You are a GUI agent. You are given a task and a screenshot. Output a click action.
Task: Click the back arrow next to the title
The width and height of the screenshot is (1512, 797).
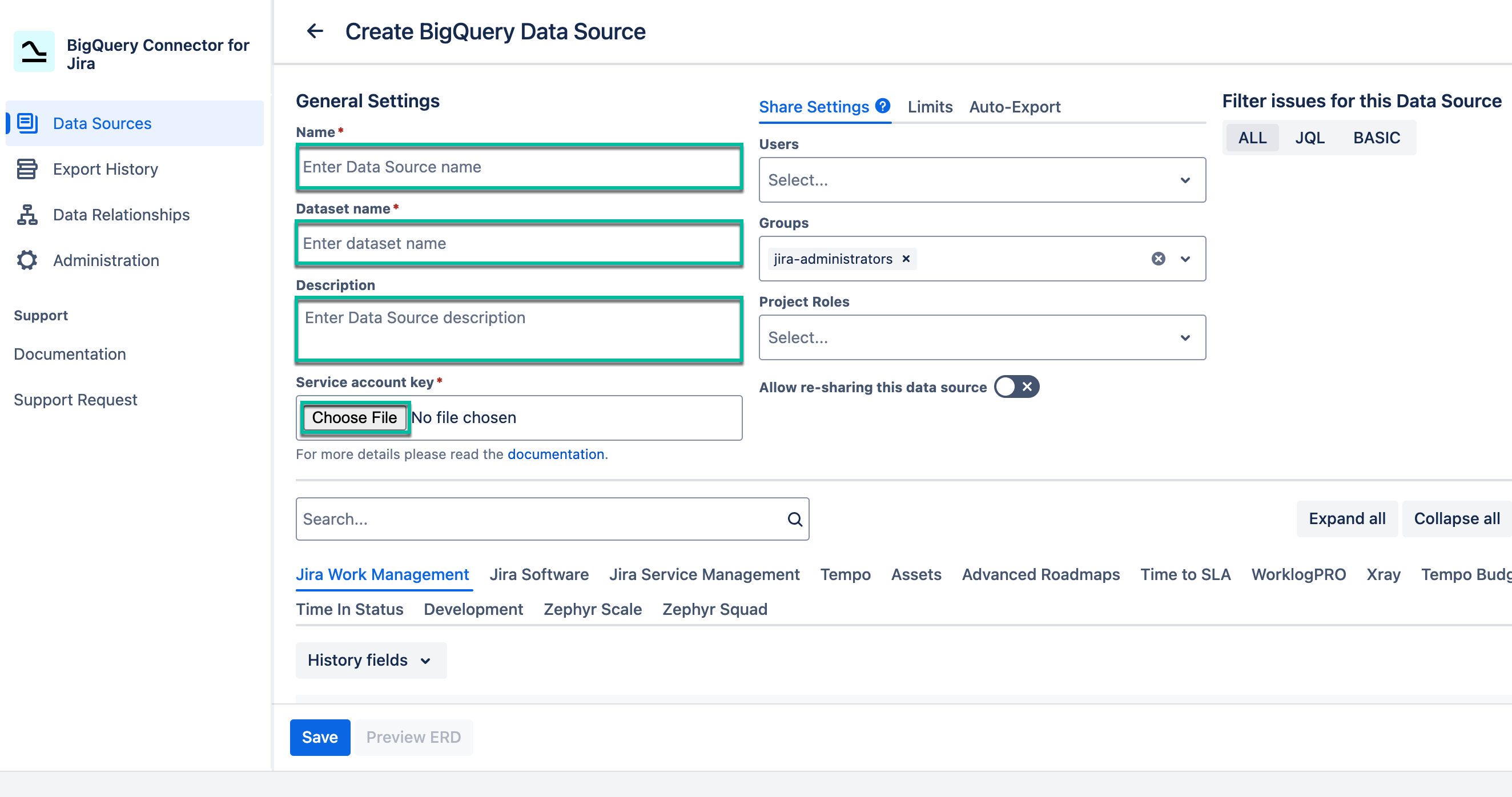tap(315, 30)
